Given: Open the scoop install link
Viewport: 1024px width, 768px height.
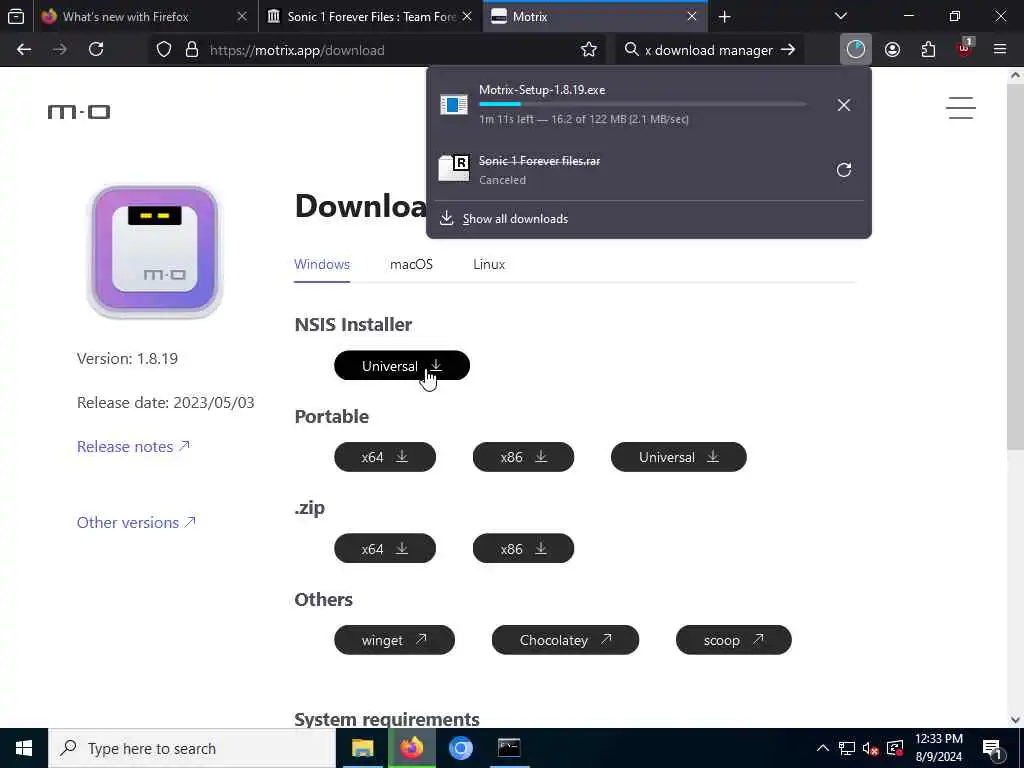Looking at the screenshot, I should (733, 640).
